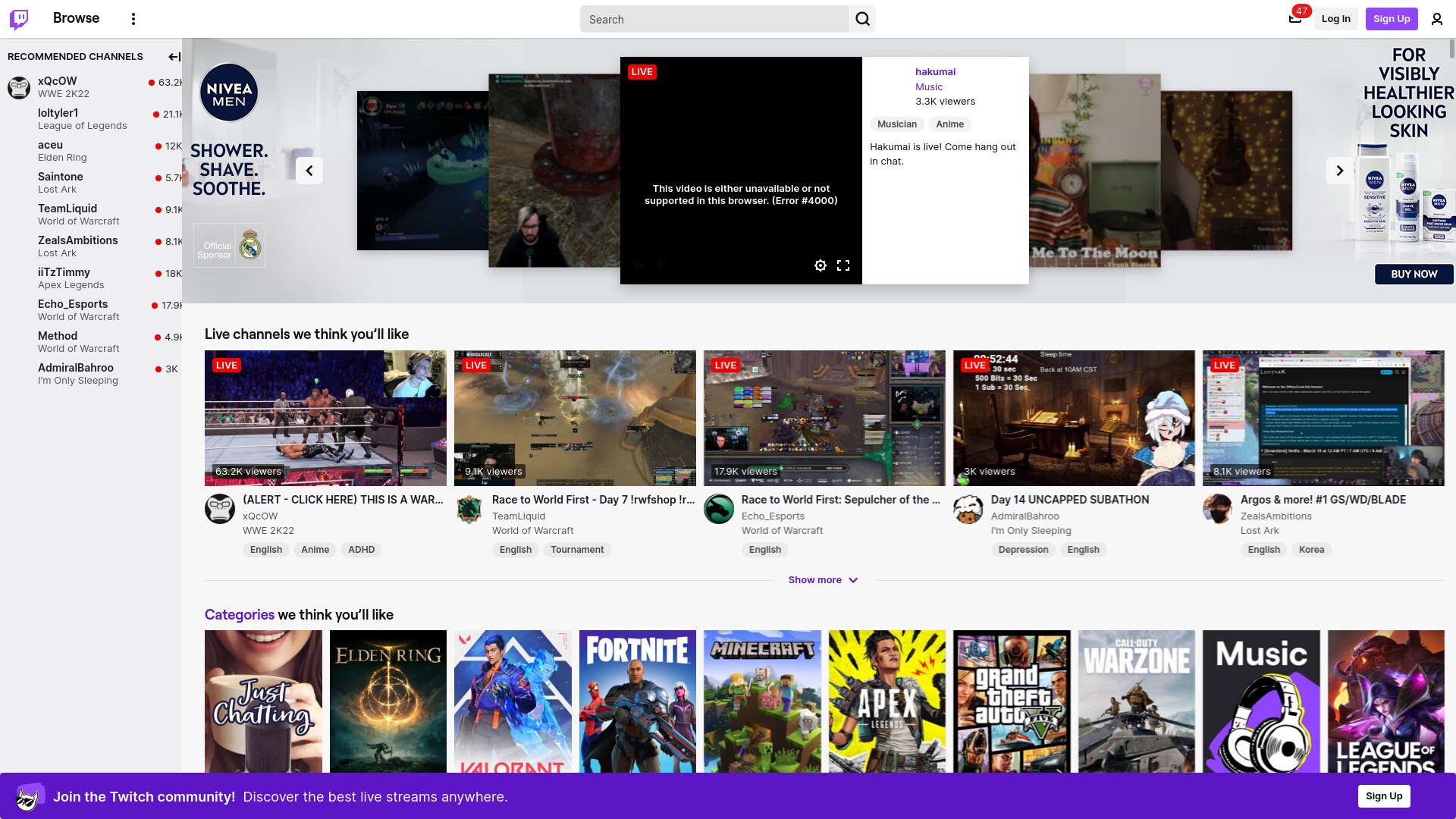This screenshot has width=1456, height=819.
Task: Open the Fortnite category
Action: (x=638, y=701)
